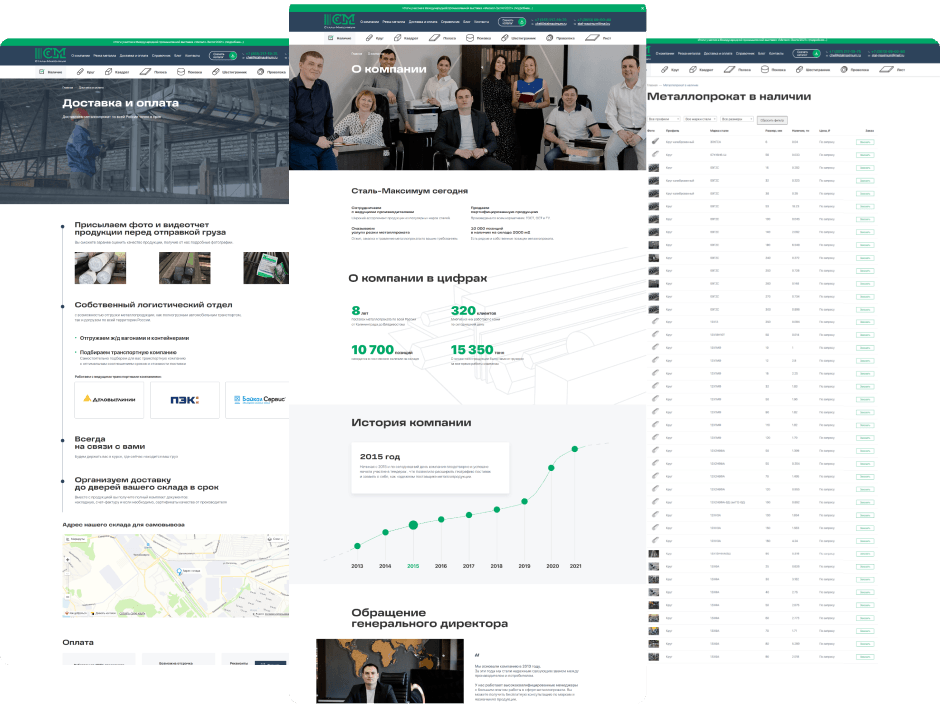
Task: Expand the sizes filter dropdown
Action: click(737, 119)
